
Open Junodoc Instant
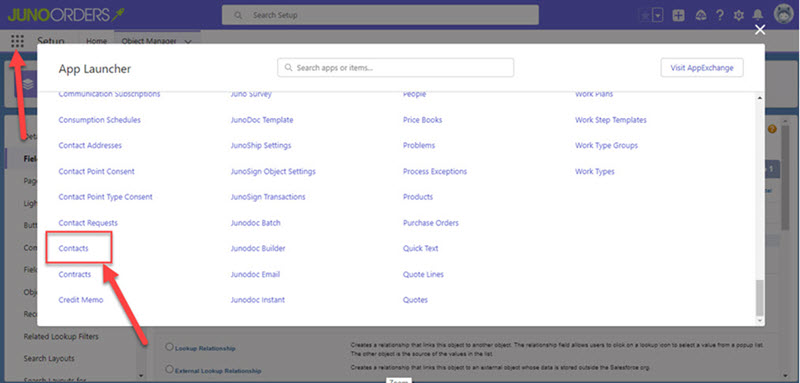tap(258, 300)
